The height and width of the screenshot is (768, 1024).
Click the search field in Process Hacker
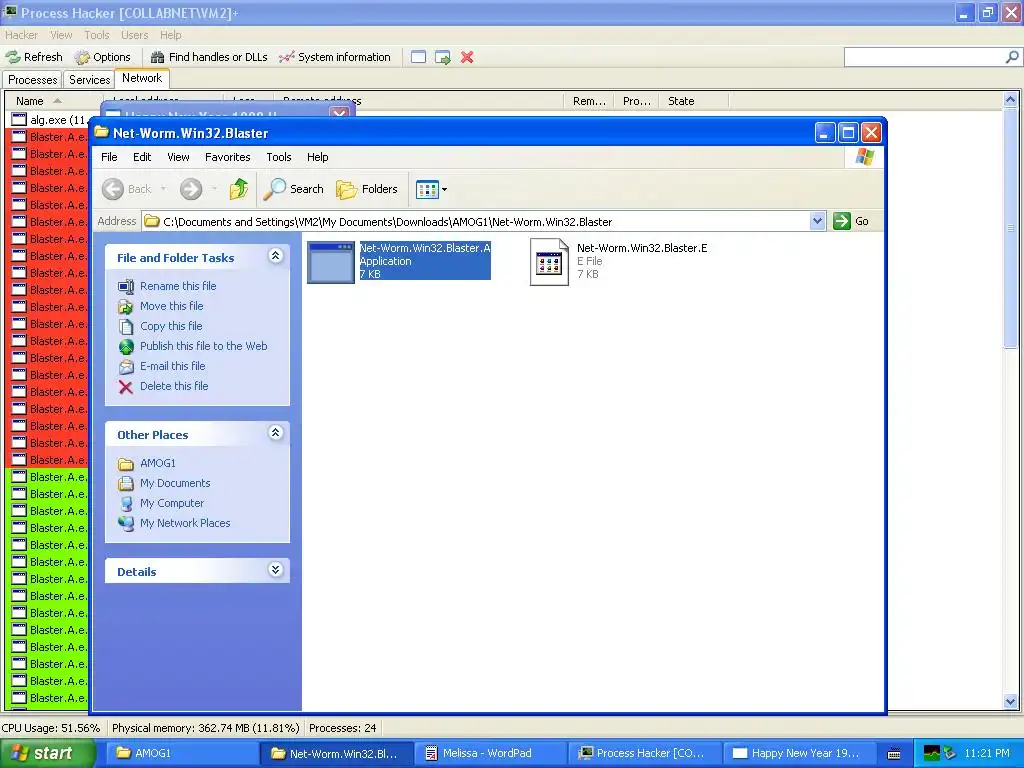pos(924,57)
